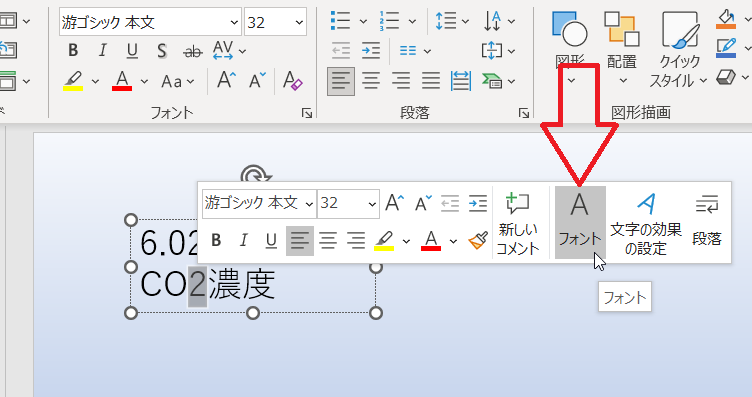Viewport: 752px width, 397px height.
Task: Toggle Bold on the mini toolbar
Action: click(216, 240)
